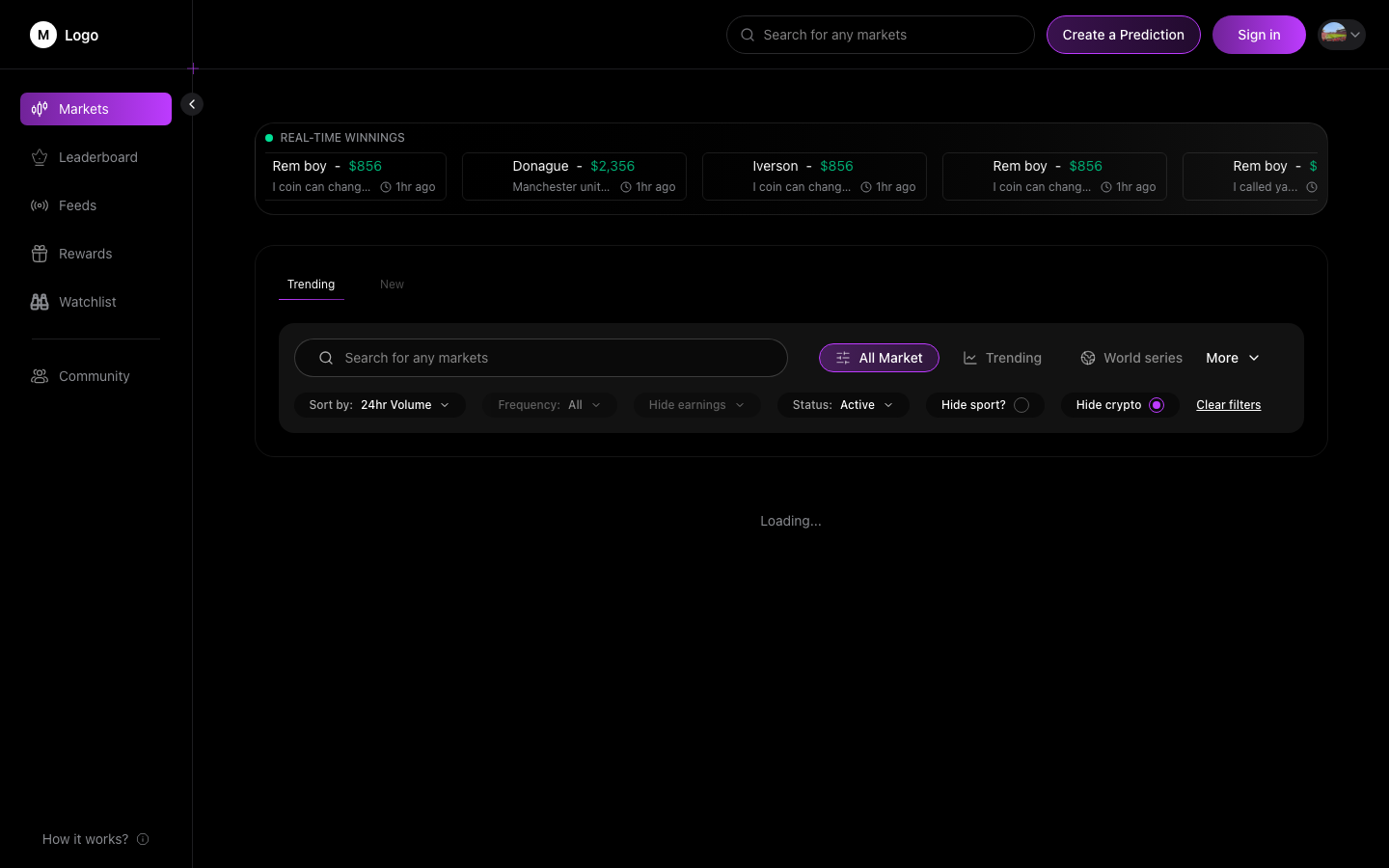Click the Watchlist binoculars icon
The width and height of the screenshot is (1389, 868).
[40, 302]
